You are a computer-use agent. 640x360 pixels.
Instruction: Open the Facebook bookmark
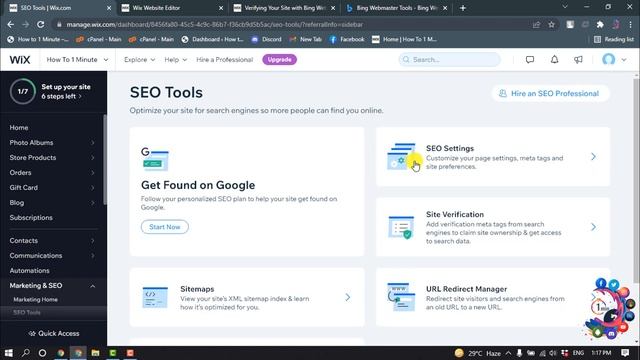(347, 39)
